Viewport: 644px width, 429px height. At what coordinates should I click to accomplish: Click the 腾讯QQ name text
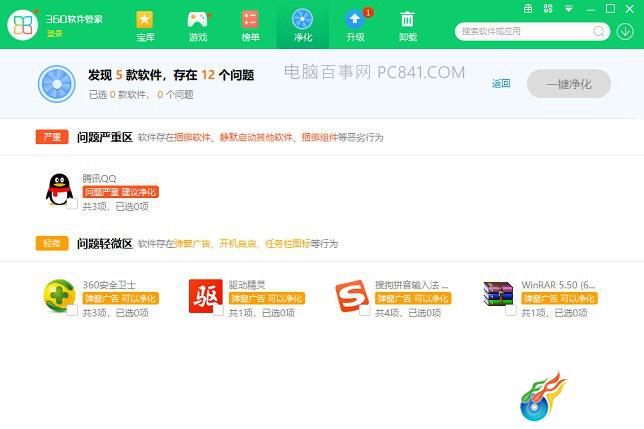(99, 179)
